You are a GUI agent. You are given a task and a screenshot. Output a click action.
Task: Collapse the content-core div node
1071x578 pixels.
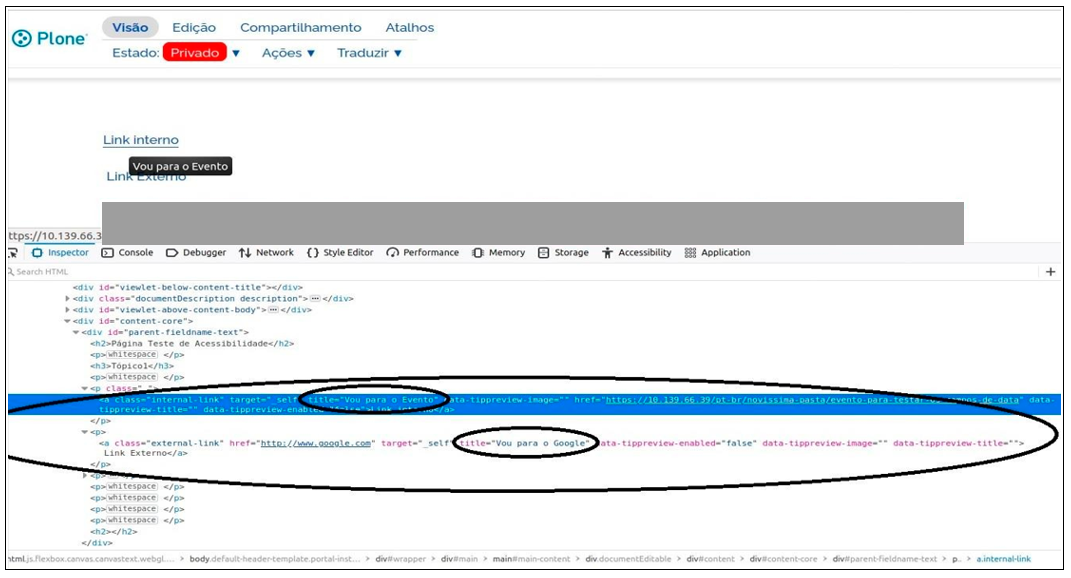(68, 321)
